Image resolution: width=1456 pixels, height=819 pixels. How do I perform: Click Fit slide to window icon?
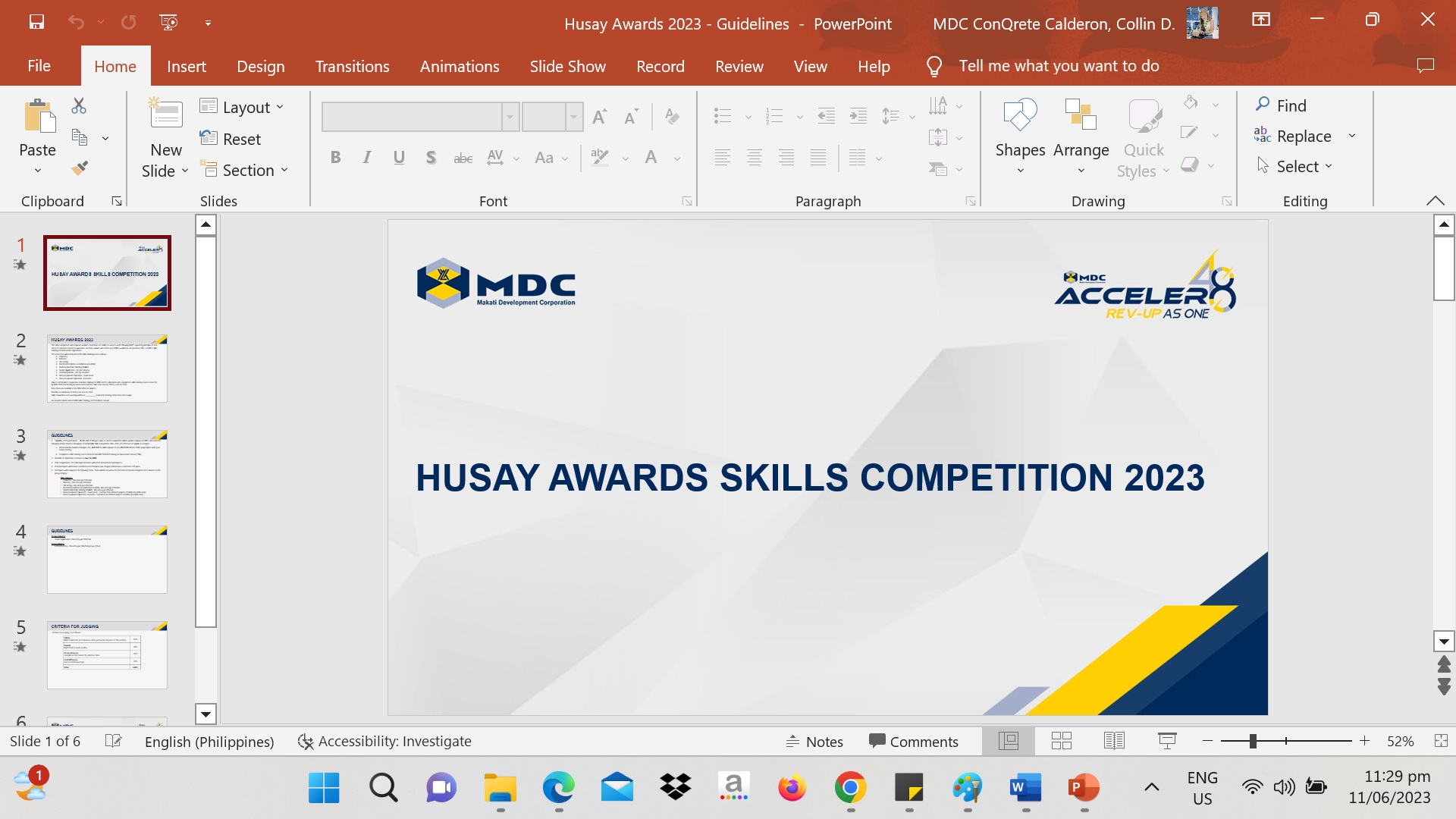[1441, 741]
